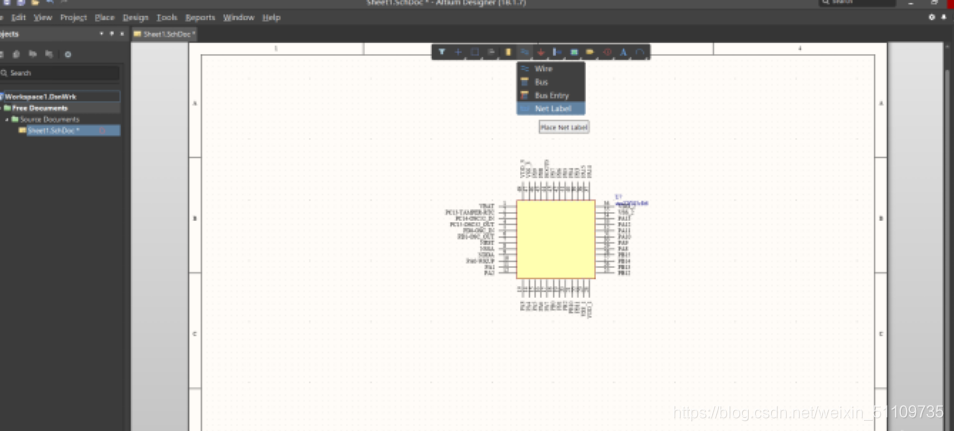
Task: Open Projects panel settings gear
Action: pyautogui.click(x=68, y=54)
